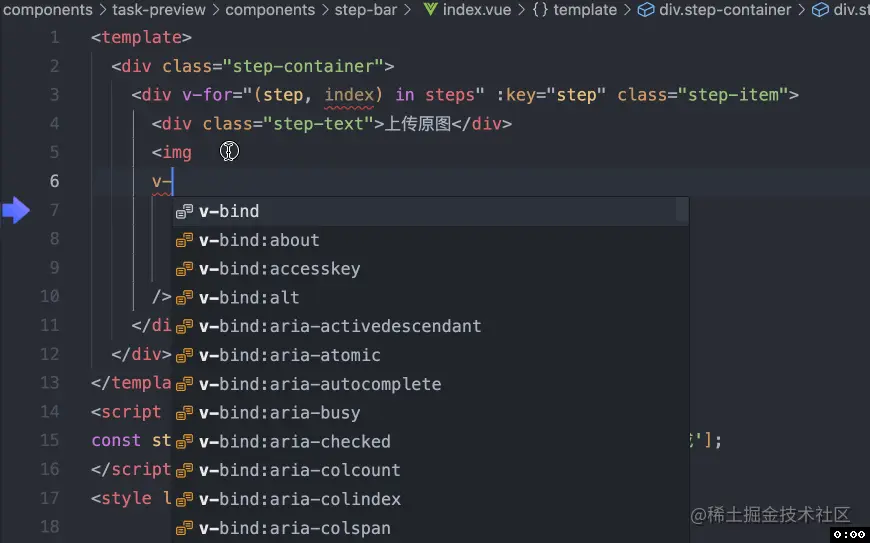Click property icon beside v-bind:accesskey

(184, 269)
